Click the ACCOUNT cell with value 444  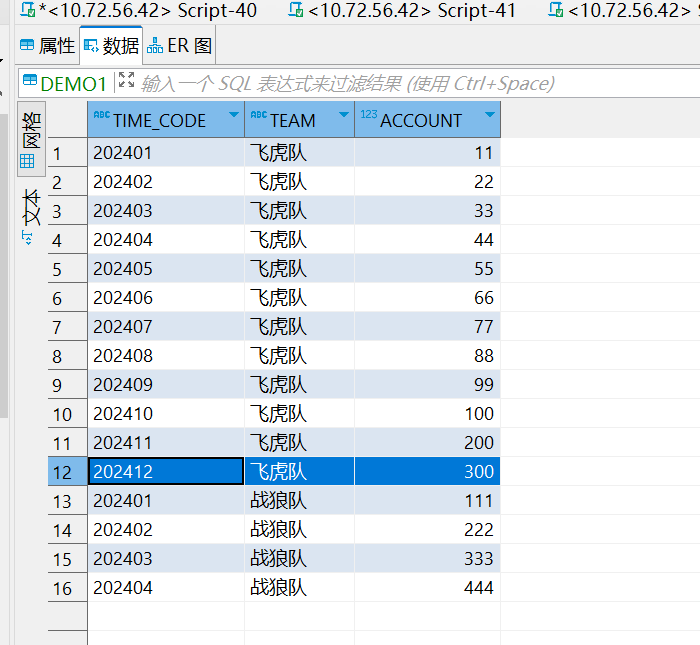(427, 587)
